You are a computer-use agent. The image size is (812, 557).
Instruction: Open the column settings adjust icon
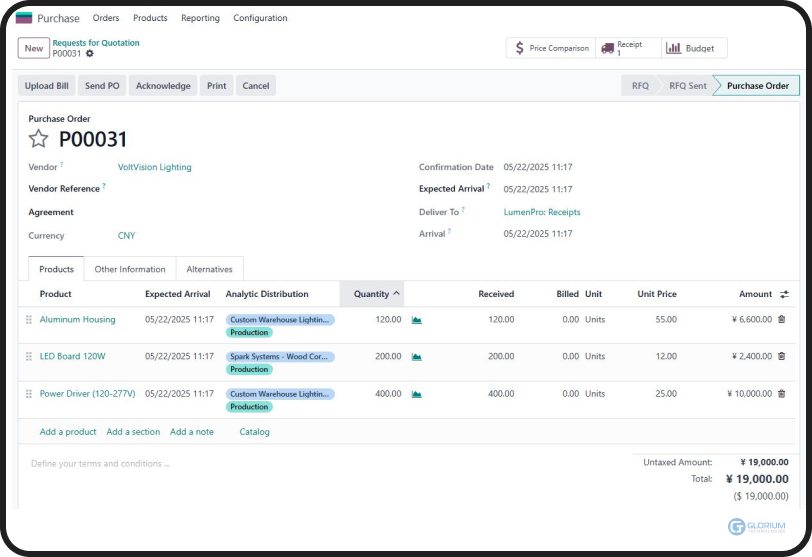[784, 294]
